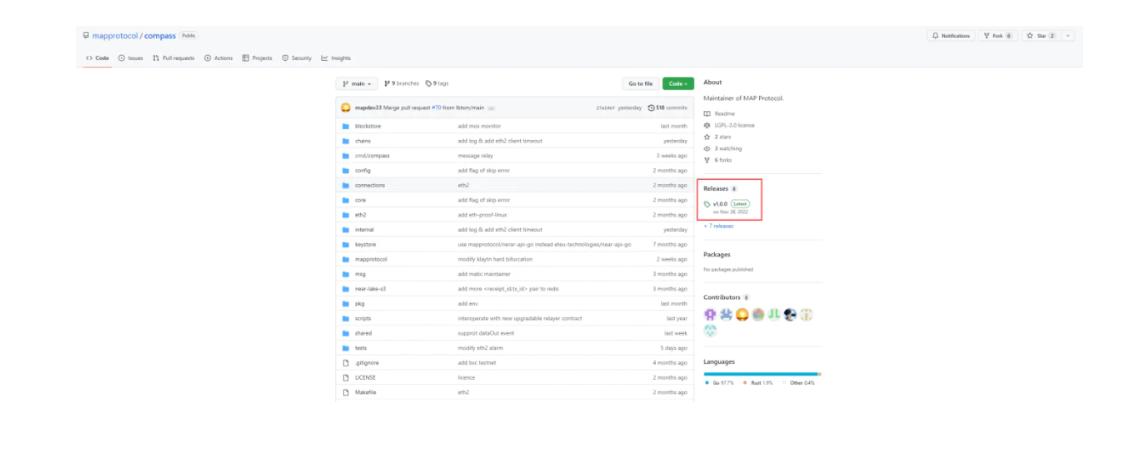Click the 9 tags icon link
The image size is (1126, 457).
point(429,84)
